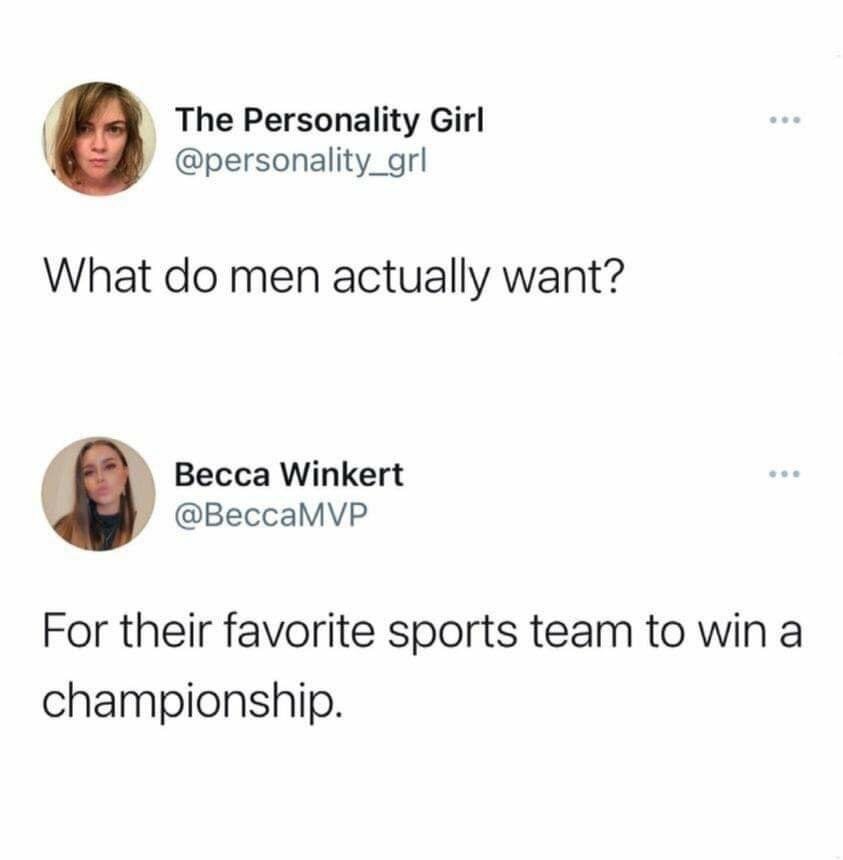Open the more options dots on Personality Girl's tweet

tap(785, 120)
